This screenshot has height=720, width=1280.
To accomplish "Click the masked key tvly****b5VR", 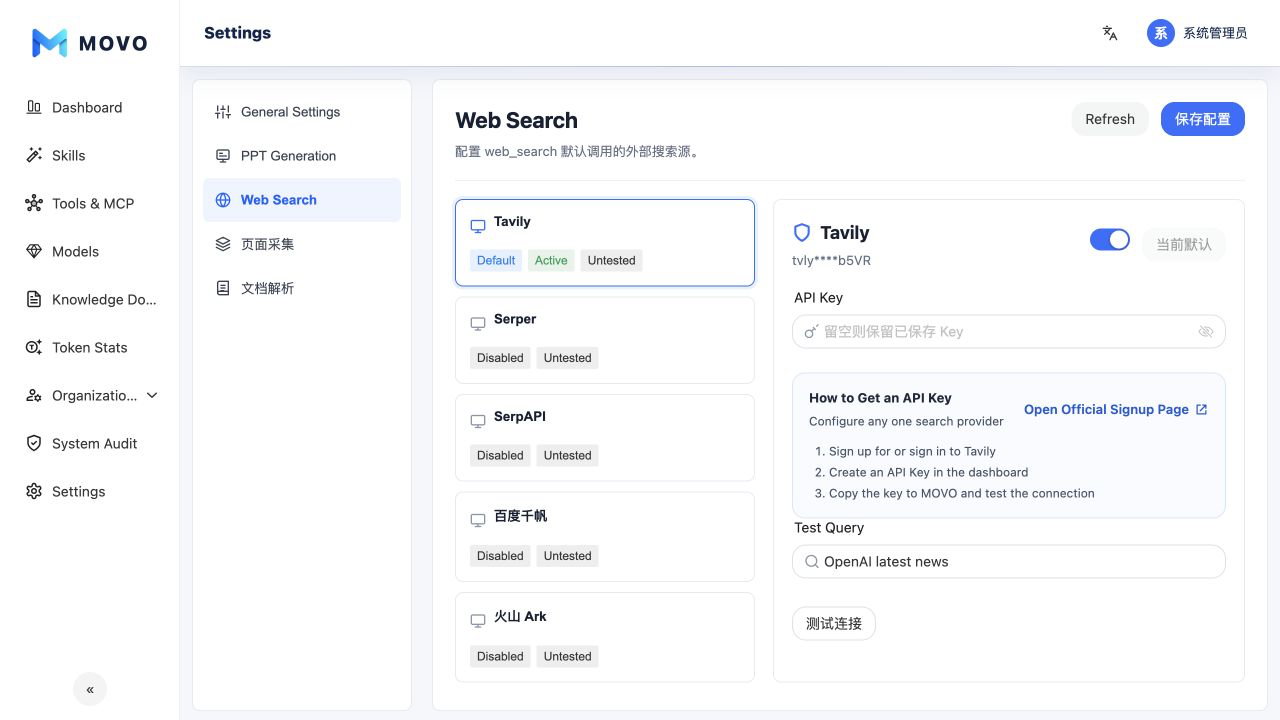I will pos(831,261).
